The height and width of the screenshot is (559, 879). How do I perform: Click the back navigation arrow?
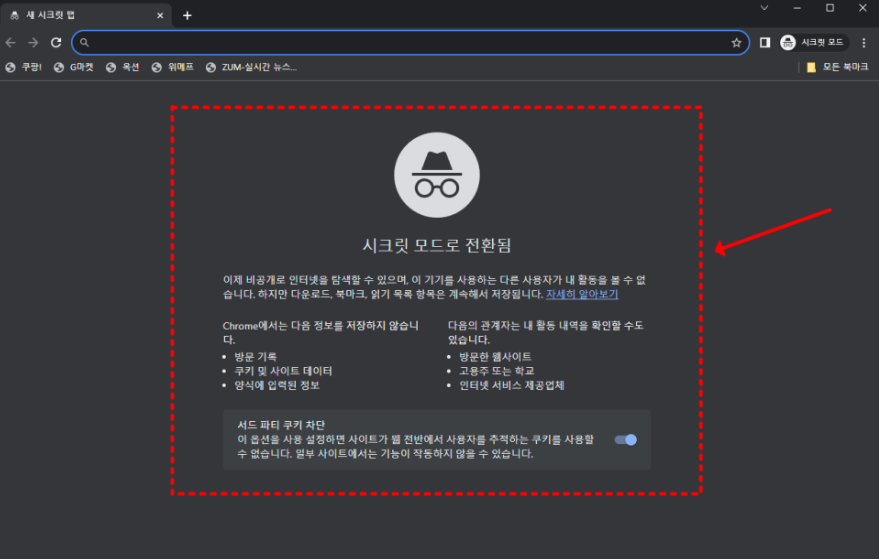11,43
